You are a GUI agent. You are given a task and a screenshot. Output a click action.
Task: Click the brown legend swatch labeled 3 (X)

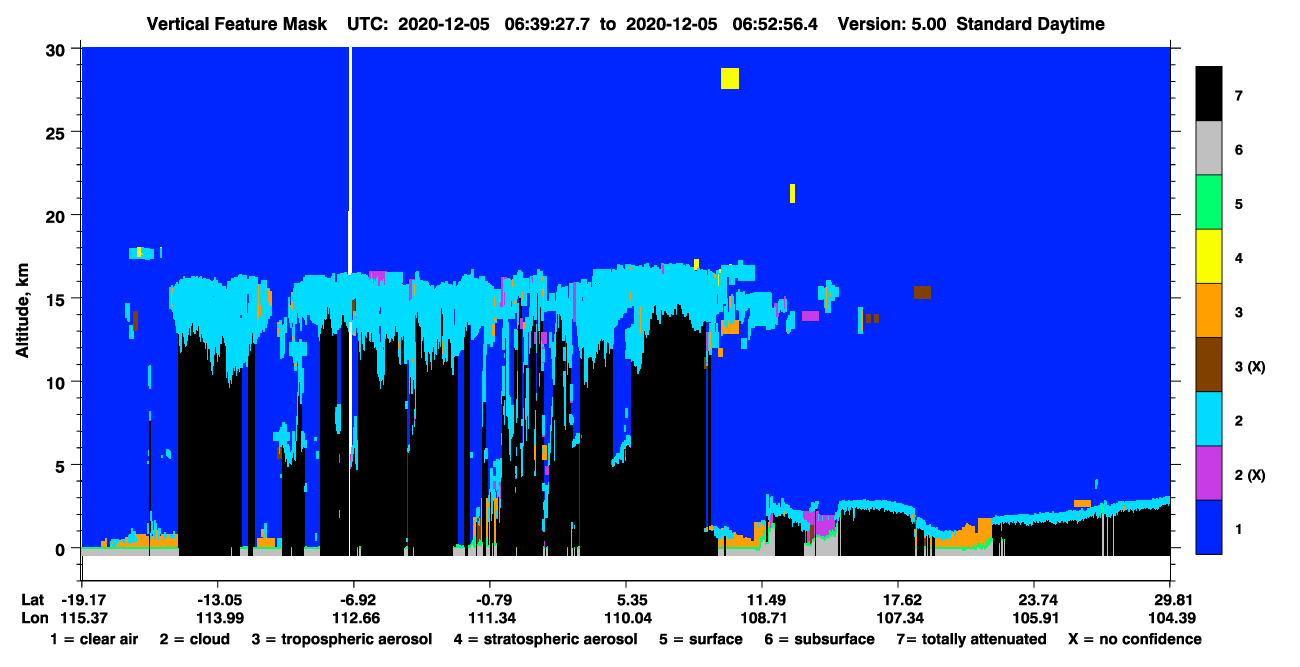point(1209,365)
